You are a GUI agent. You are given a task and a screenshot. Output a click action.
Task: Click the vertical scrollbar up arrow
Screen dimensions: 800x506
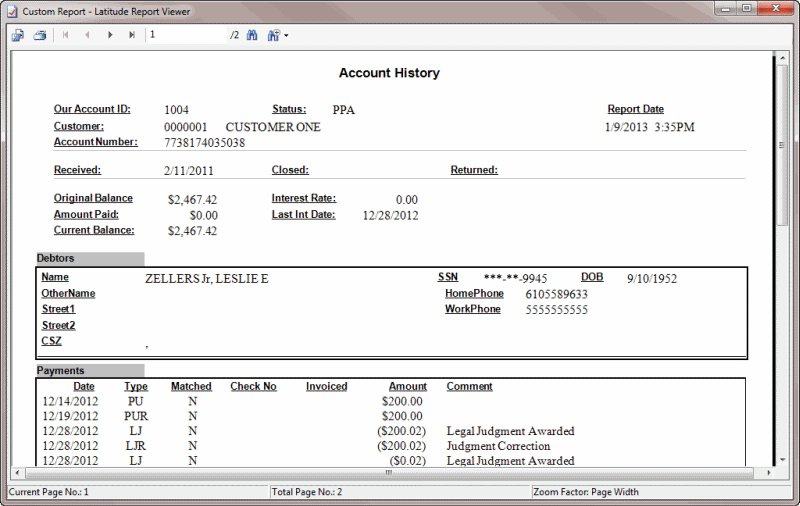782,58
